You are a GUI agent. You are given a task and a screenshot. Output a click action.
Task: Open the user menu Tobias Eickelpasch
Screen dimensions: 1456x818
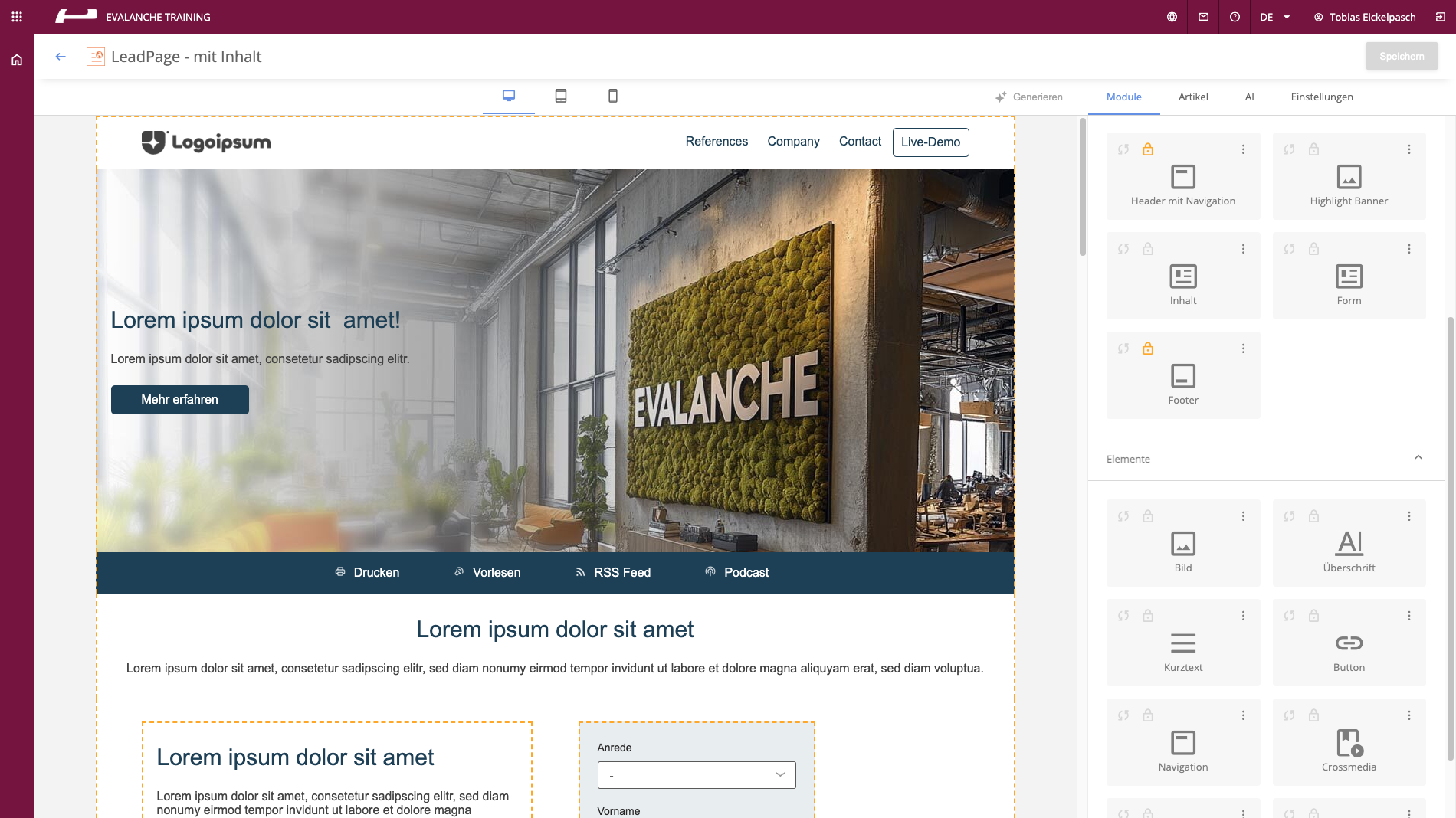click(x=1365, y=17)
